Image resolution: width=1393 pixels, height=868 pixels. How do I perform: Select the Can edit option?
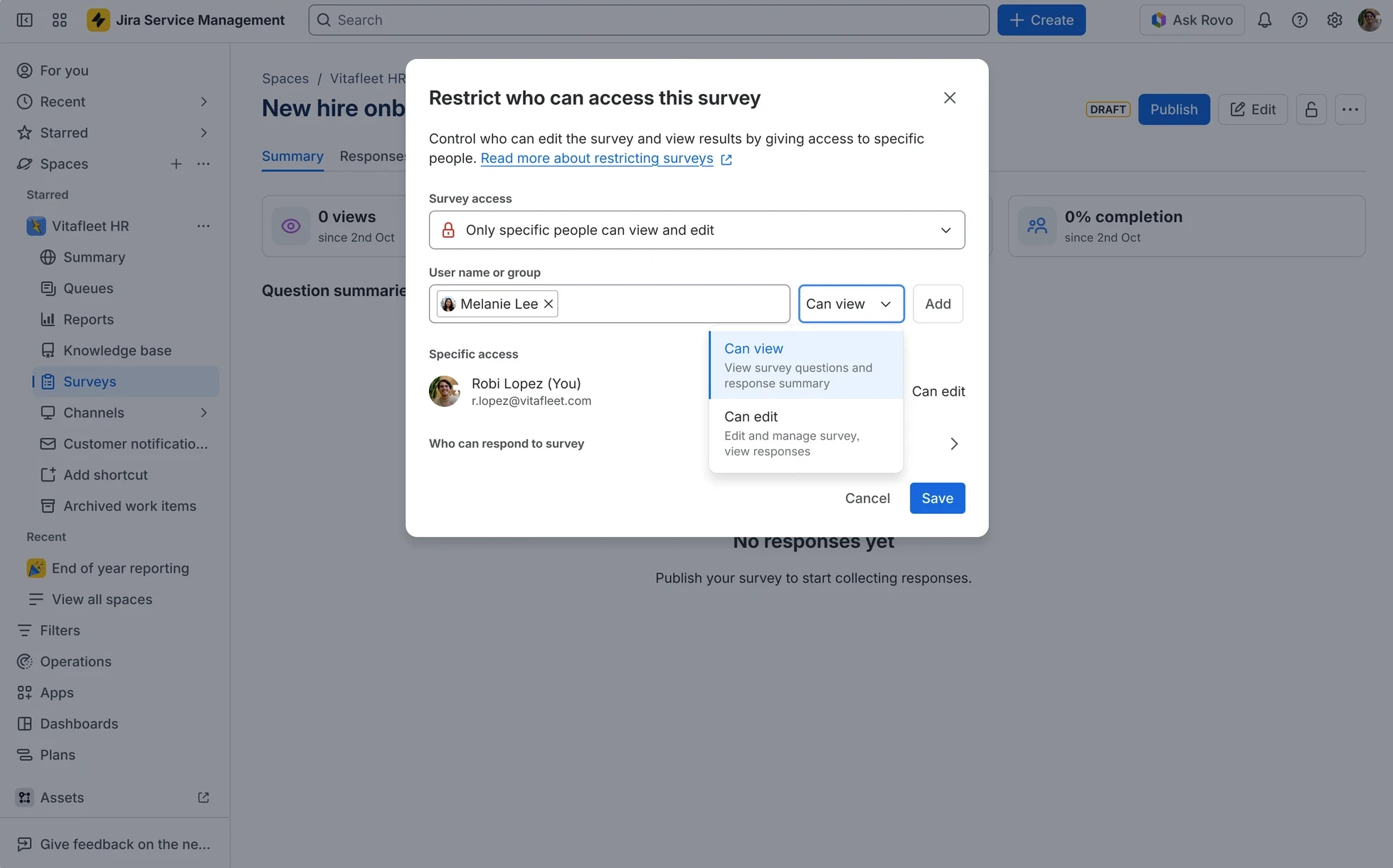point(805,433)
